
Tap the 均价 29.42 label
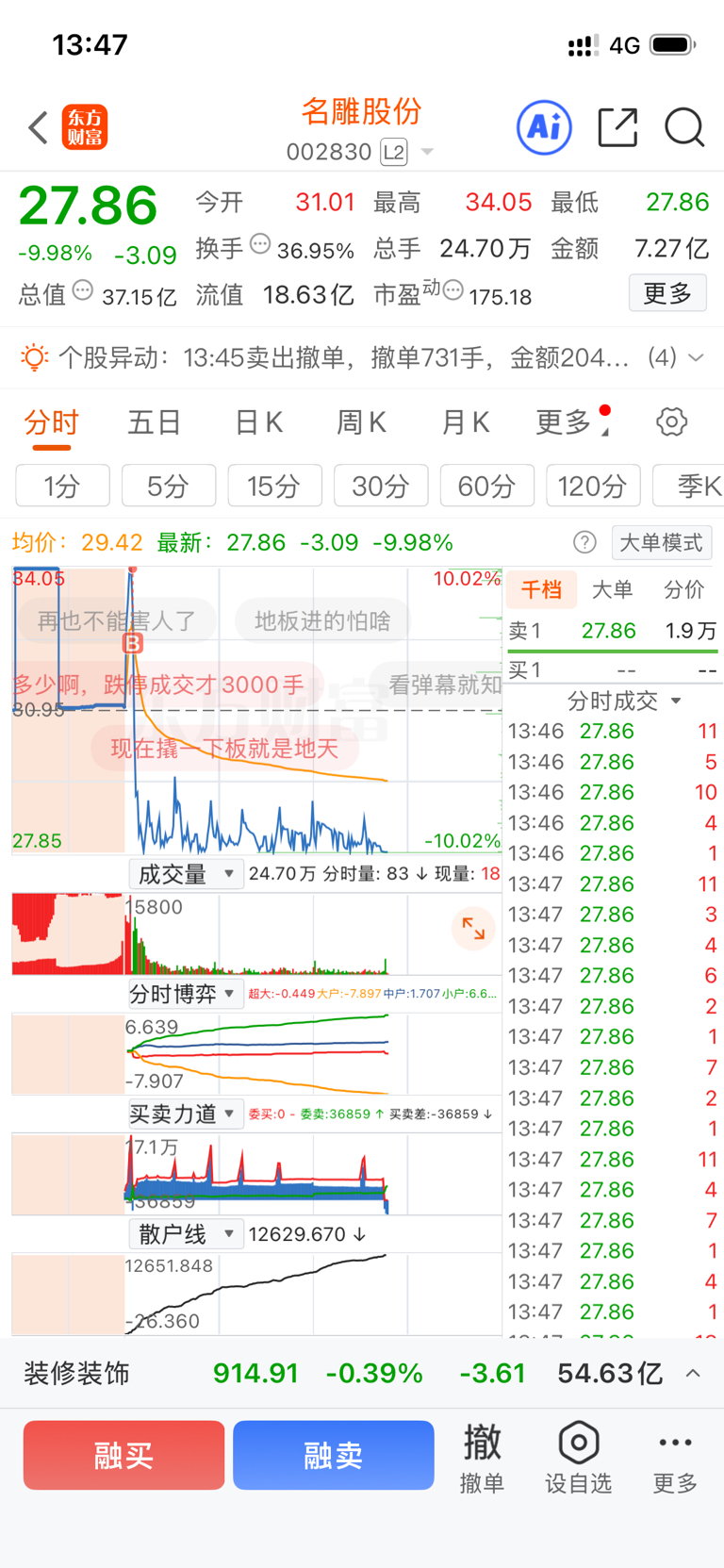(x=77, y=542)
